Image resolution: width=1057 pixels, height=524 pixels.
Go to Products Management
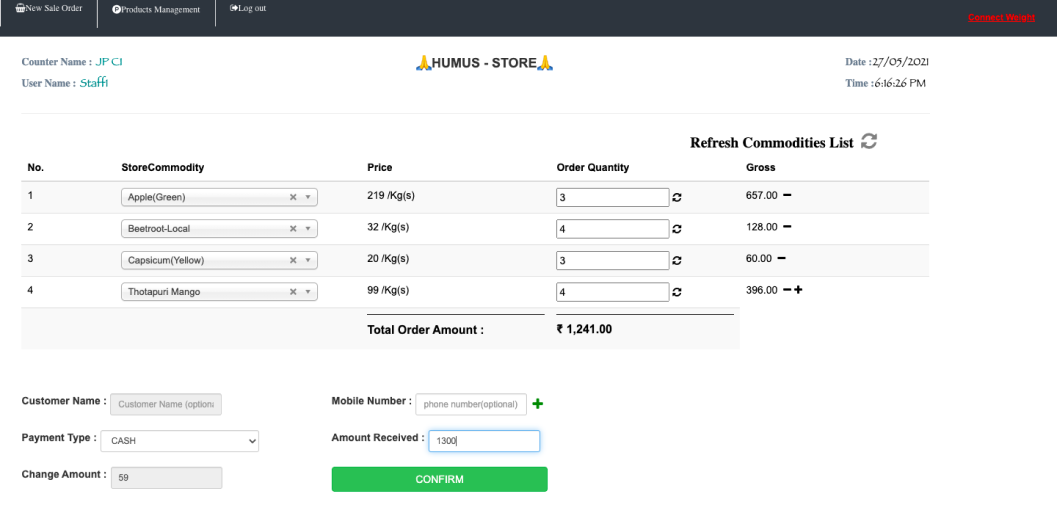pos(156,10)
